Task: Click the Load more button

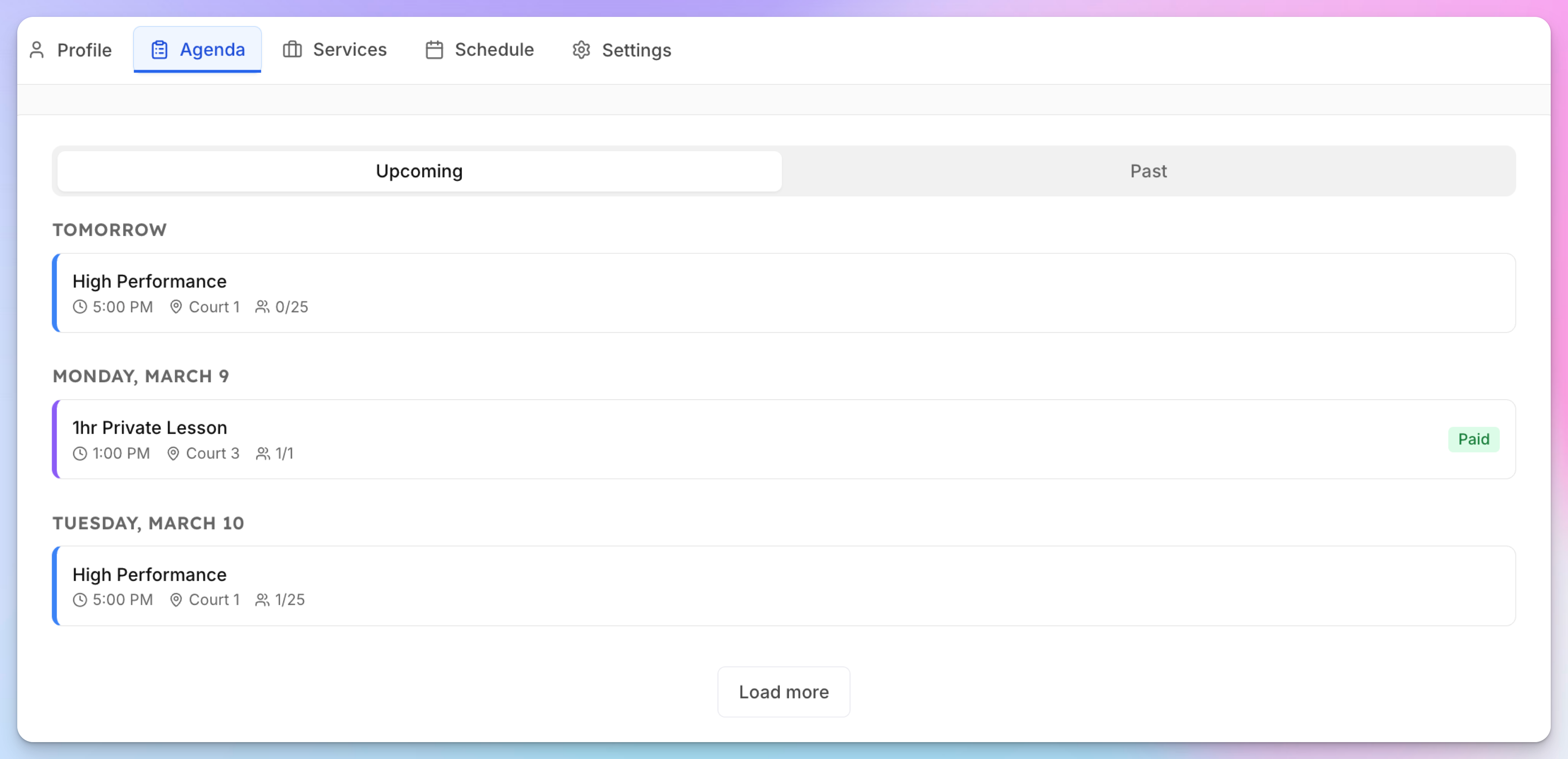Action: (x=783, y=692)
